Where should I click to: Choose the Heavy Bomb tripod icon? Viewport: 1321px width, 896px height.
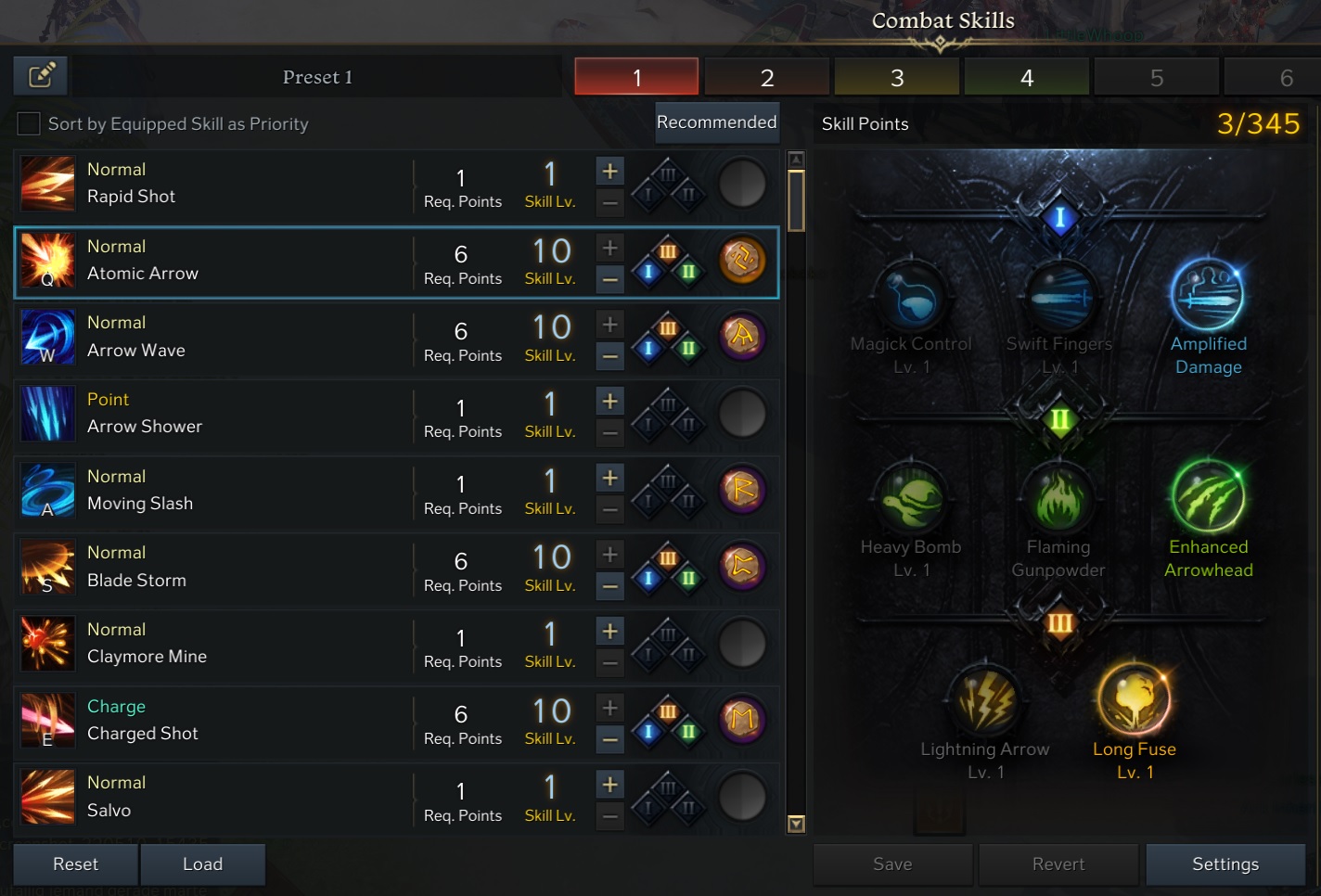tap(911, 498)
